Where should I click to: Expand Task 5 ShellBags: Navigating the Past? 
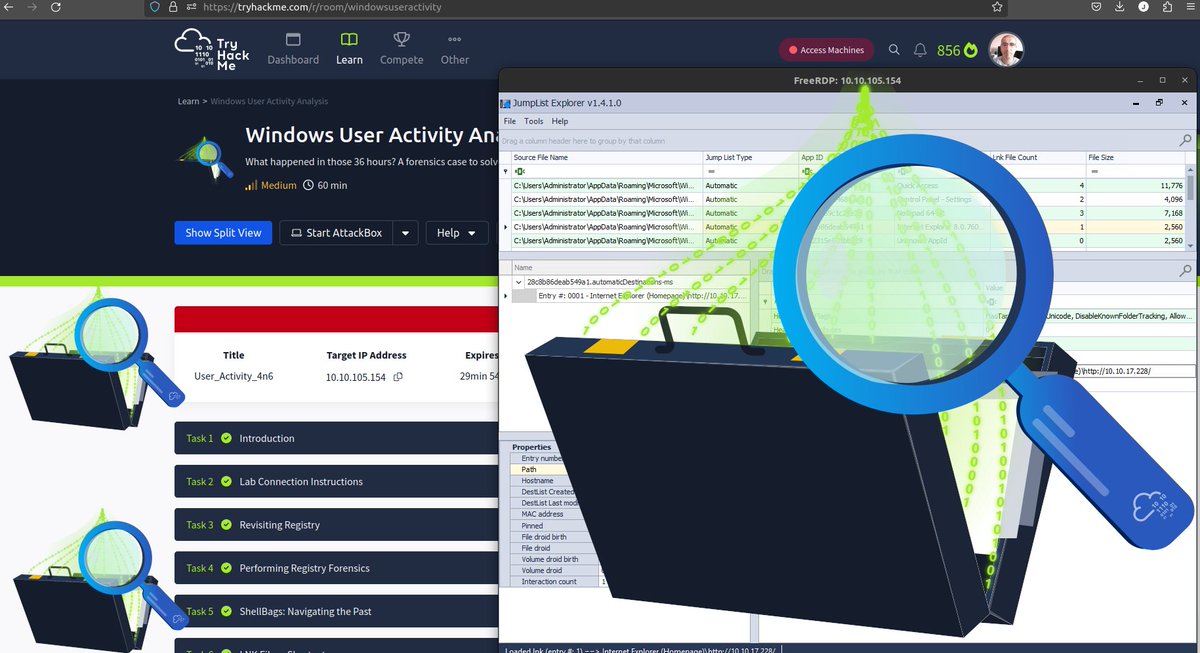(x=336, y=611)
